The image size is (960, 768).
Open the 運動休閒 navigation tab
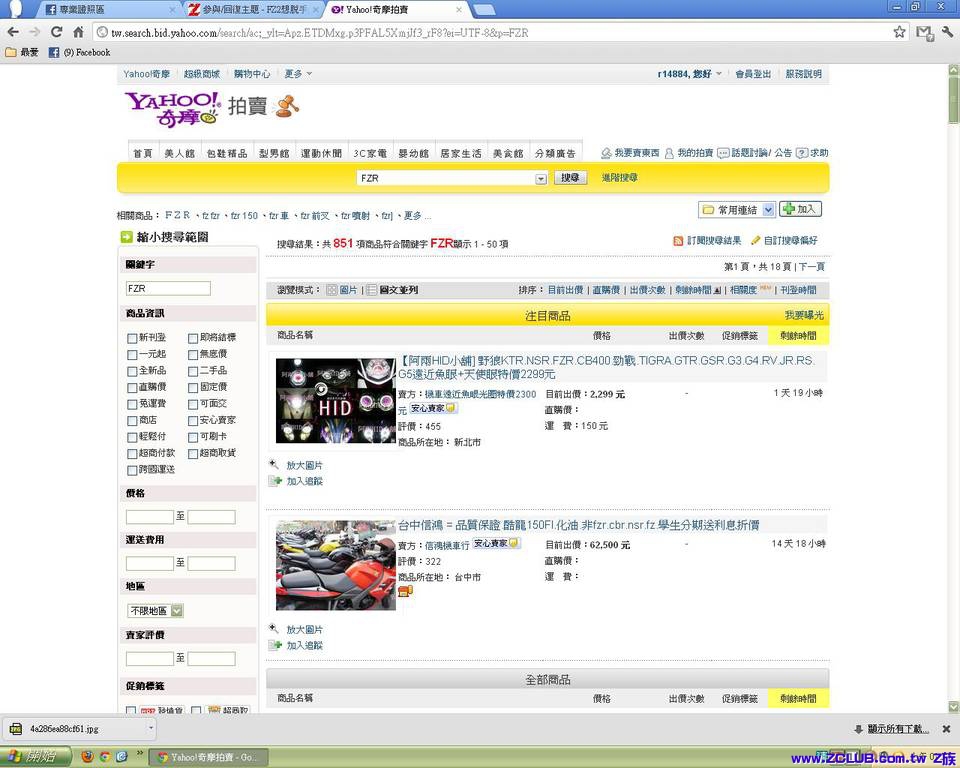click(x=321, y=153)
